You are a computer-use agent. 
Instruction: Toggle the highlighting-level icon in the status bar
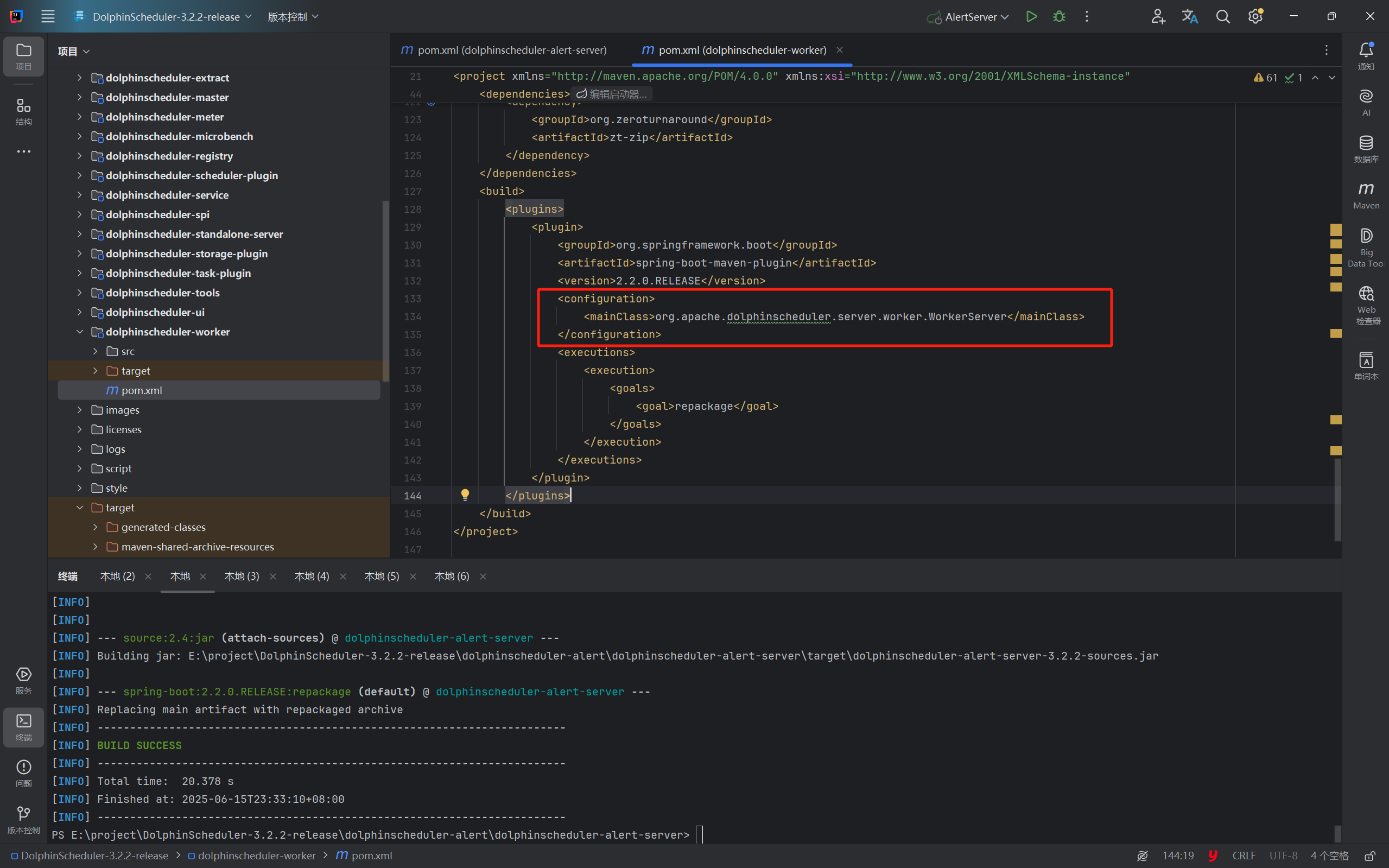pyautogui.click(x=1142, y=856)
